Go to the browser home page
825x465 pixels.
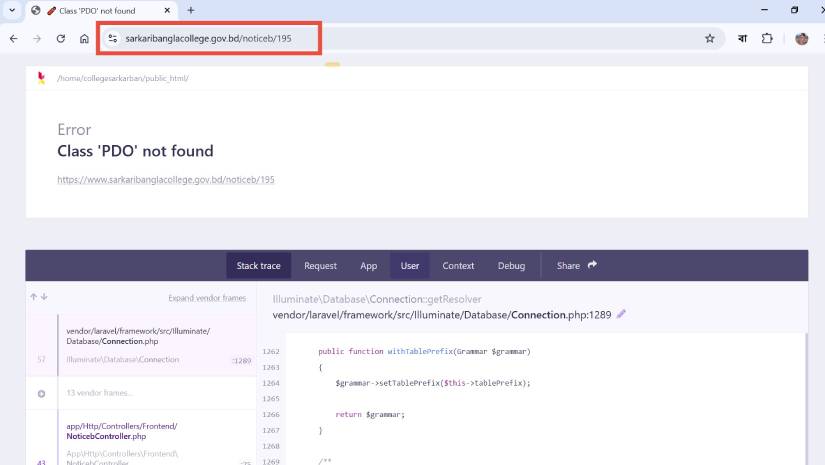(x=84, y=38)
